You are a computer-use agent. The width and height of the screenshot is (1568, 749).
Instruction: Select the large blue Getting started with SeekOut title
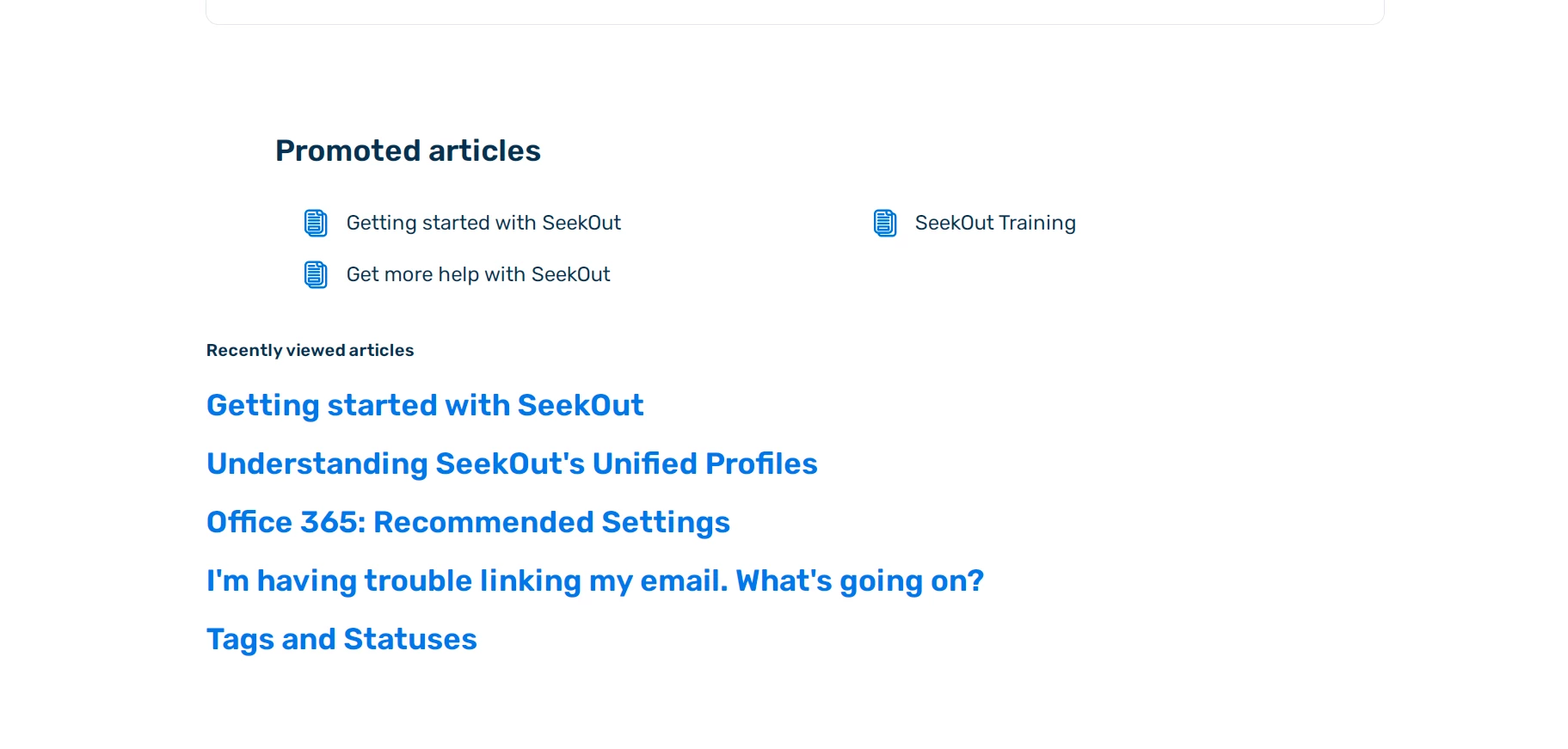[x=425, y=405]
